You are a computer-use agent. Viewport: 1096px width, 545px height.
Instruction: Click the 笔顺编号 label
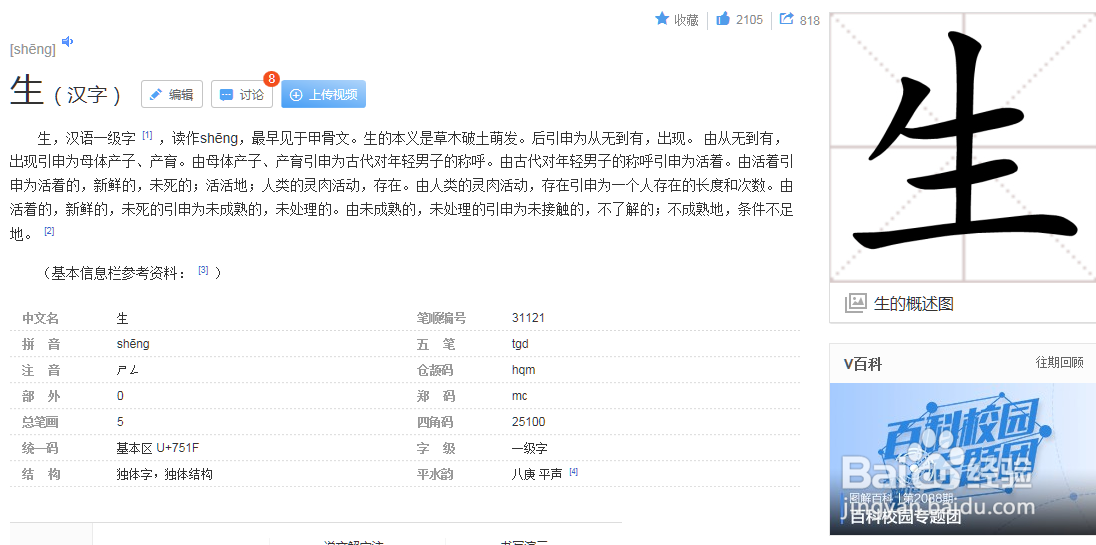(x=441, y=318)
